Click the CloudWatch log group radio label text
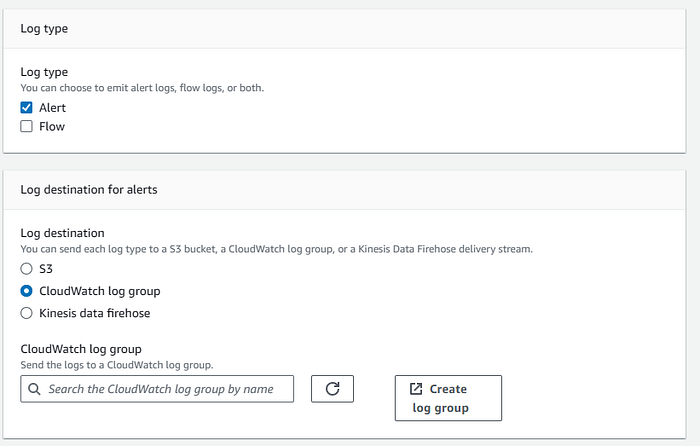700x446 pixels. pos(99,291)
